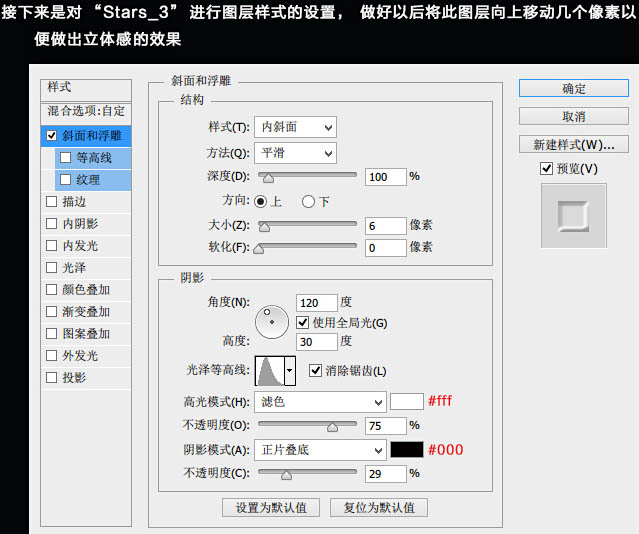
Task: Tick the 内阴影 checkbox
Action: click(x=51, y=223)
